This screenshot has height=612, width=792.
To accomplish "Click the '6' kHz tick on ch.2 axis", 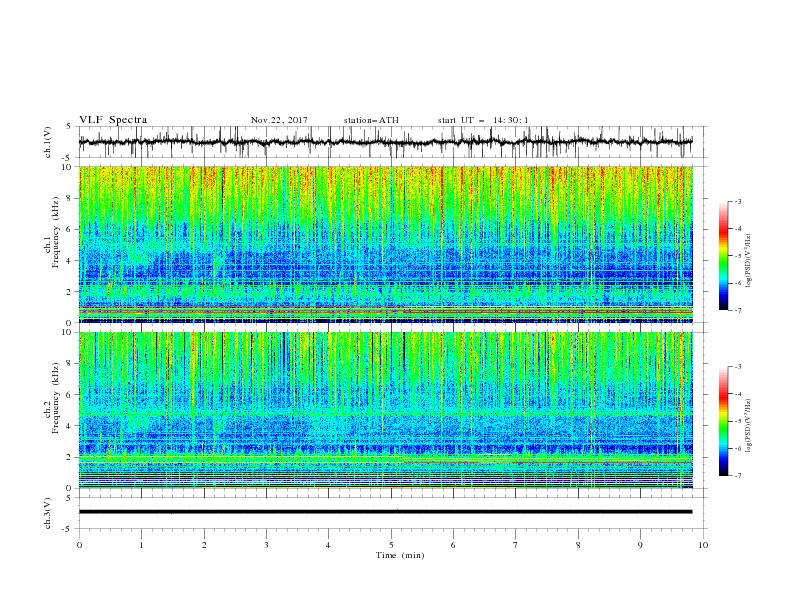I will click(69, 395).
